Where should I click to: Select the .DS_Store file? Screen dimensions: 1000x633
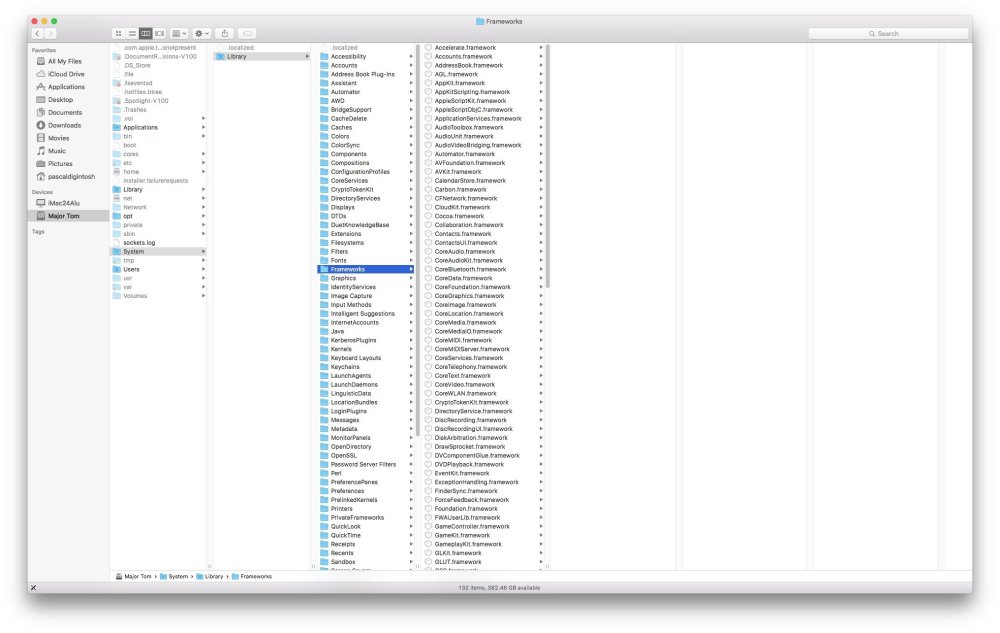[158, 65]
